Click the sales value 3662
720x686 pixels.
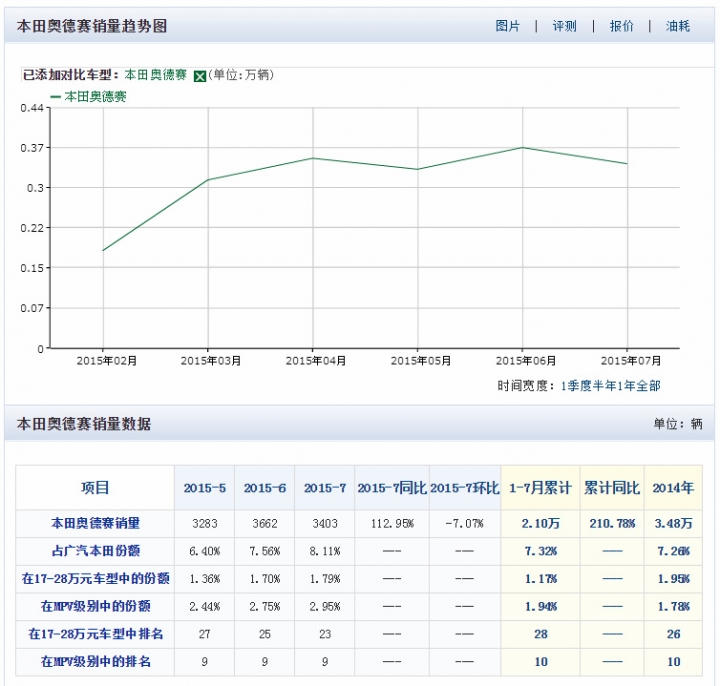click(x=265, y=523)
